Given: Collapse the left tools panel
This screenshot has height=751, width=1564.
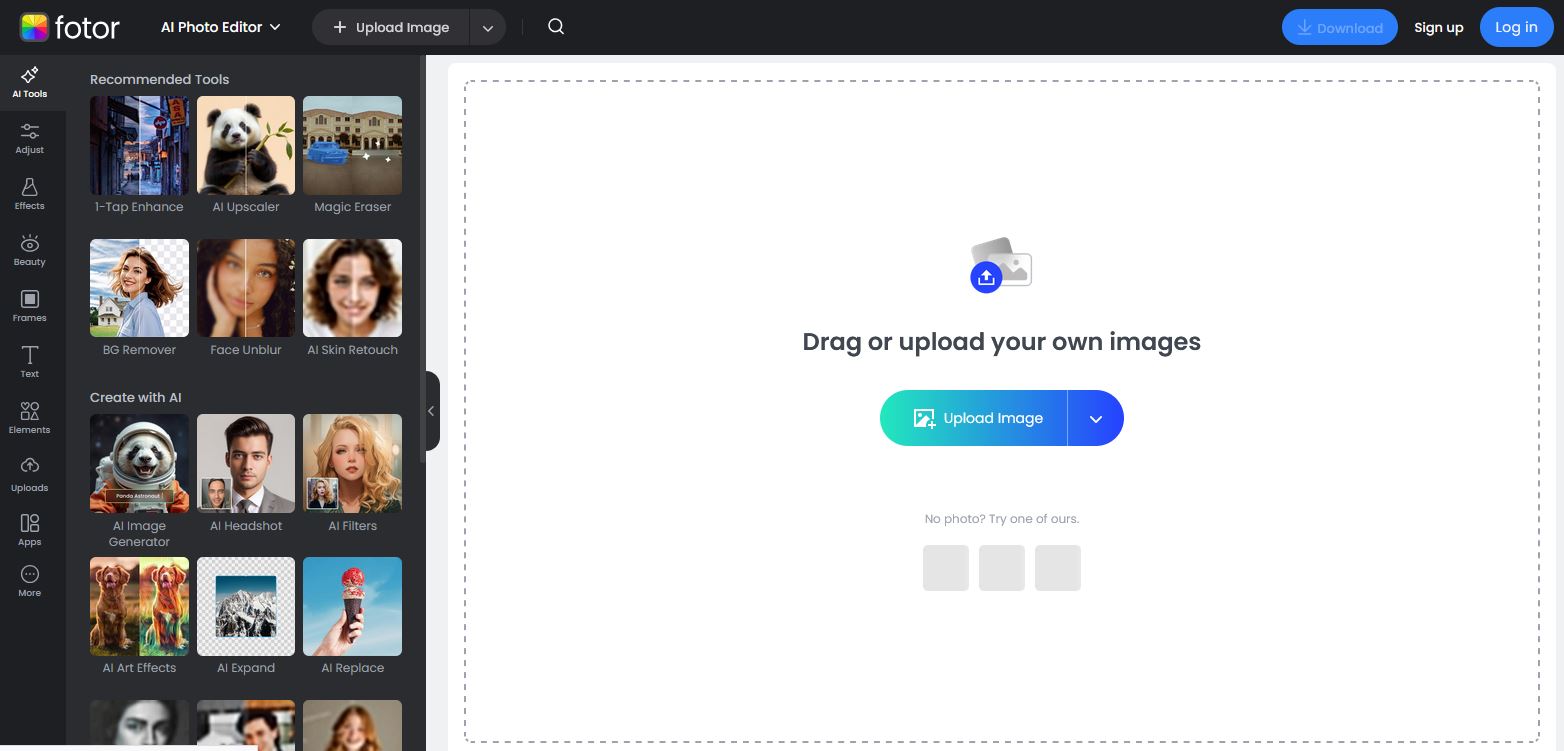Looking at the screenshot, I should (x=431, y=411).
